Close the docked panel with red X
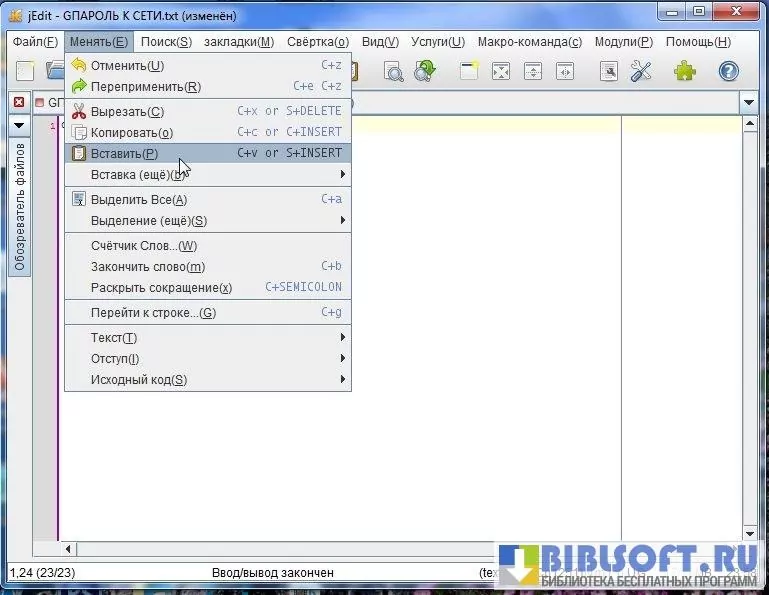 [x=18, y=102]
